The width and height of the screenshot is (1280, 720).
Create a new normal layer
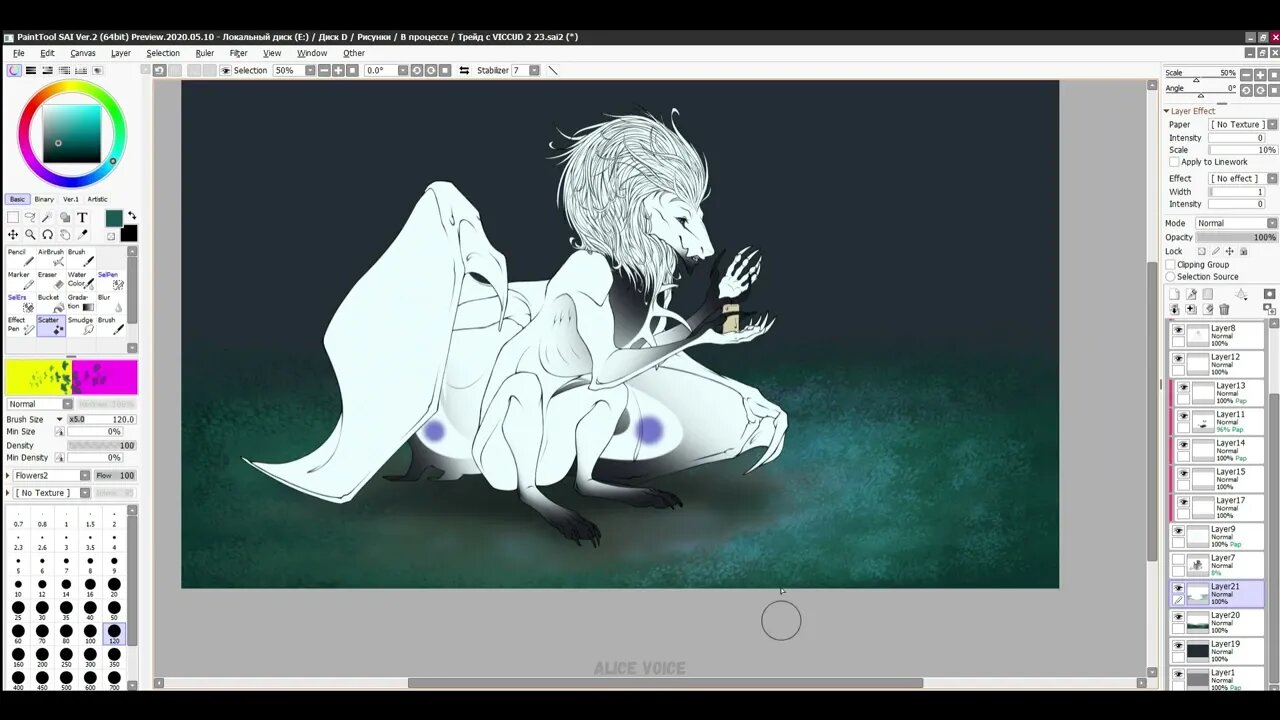click(x=1175, y=294)
